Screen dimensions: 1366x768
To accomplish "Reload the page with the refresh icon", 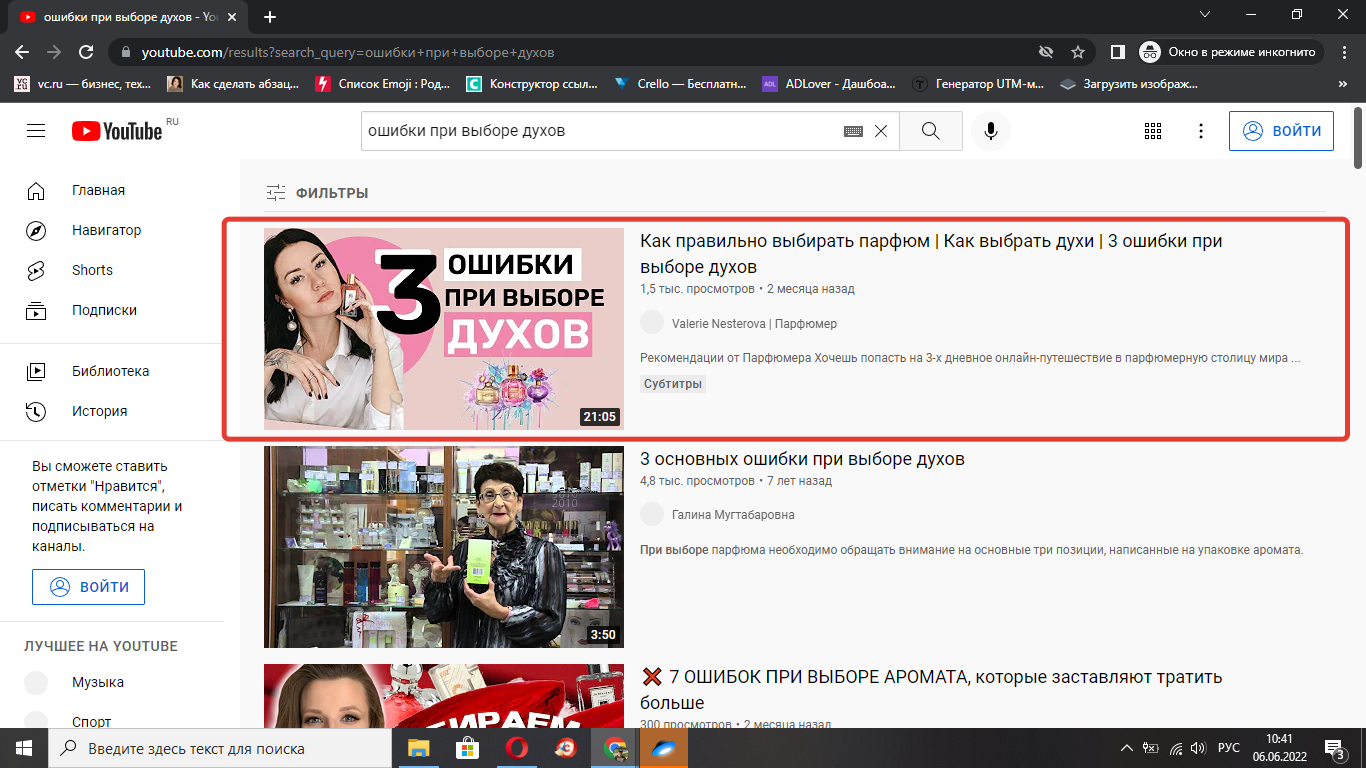I will [x=86, y=52].
